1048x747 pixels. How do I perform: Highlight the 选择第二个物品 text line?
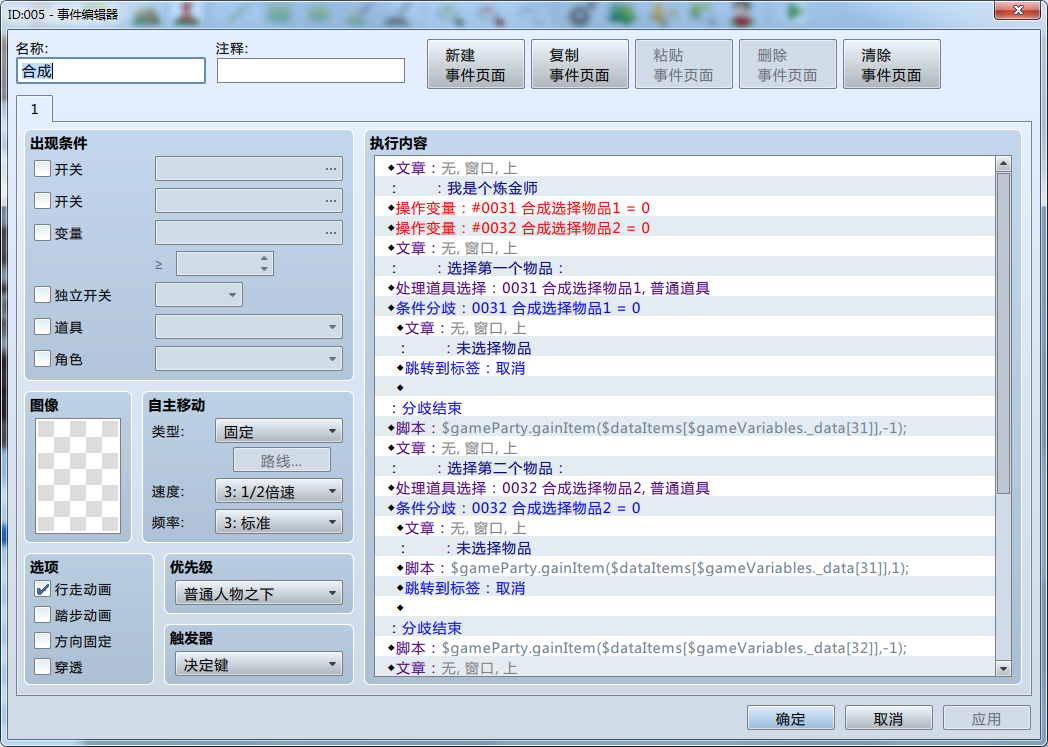(685, 468)
